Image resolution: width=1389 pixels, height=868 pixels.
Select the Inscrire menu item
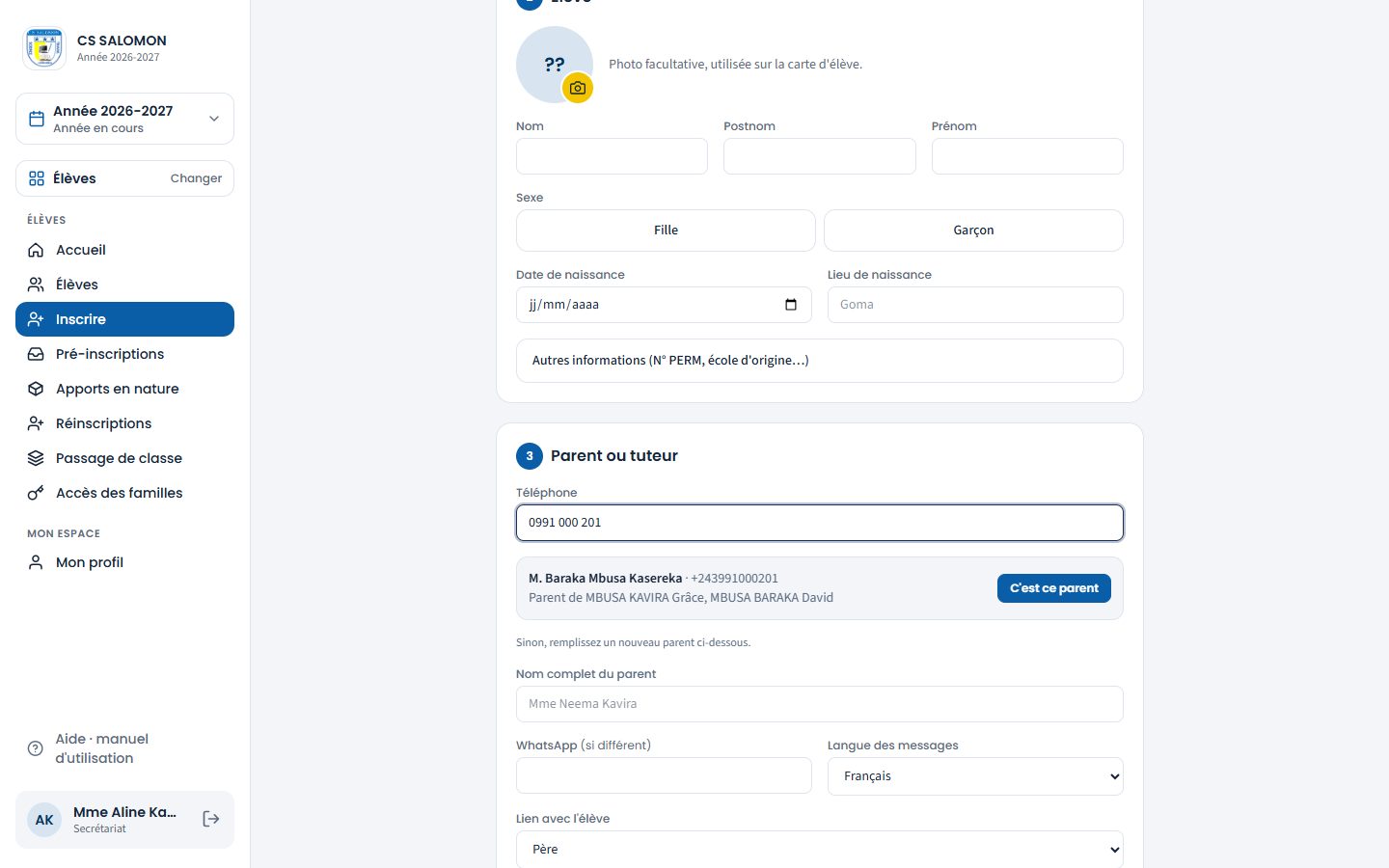point(124,319)
